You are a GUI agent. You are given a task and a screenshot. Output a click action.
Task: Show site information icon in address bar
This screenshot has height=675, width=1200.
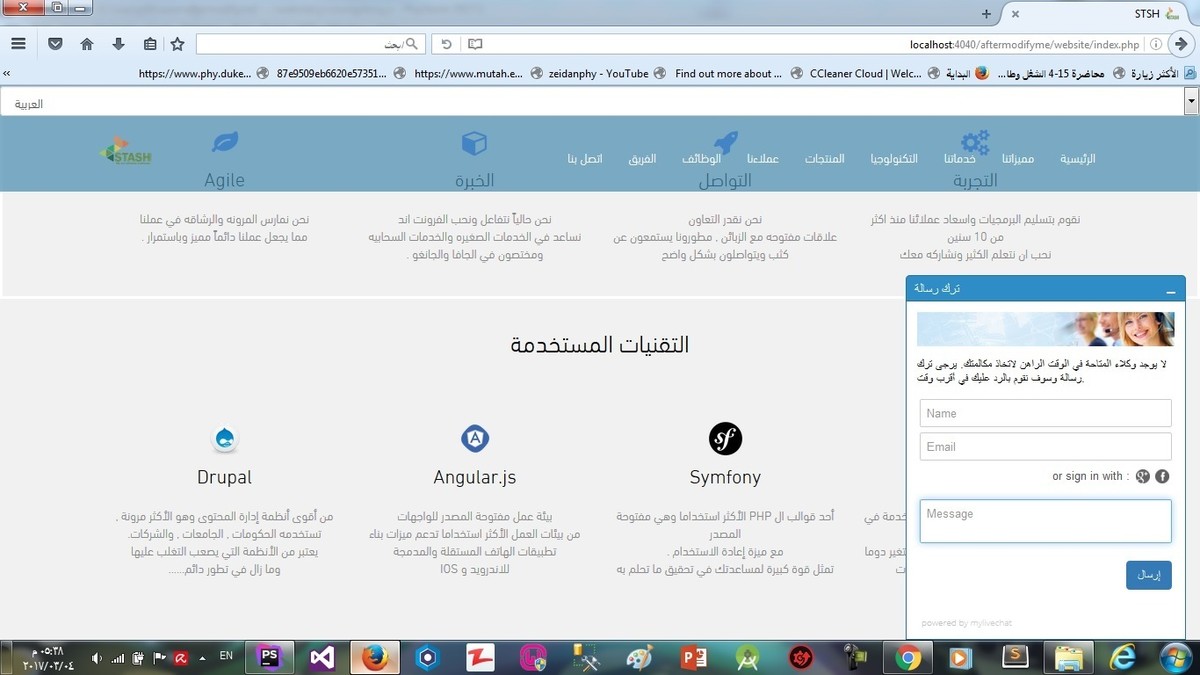pos(1156,45)
